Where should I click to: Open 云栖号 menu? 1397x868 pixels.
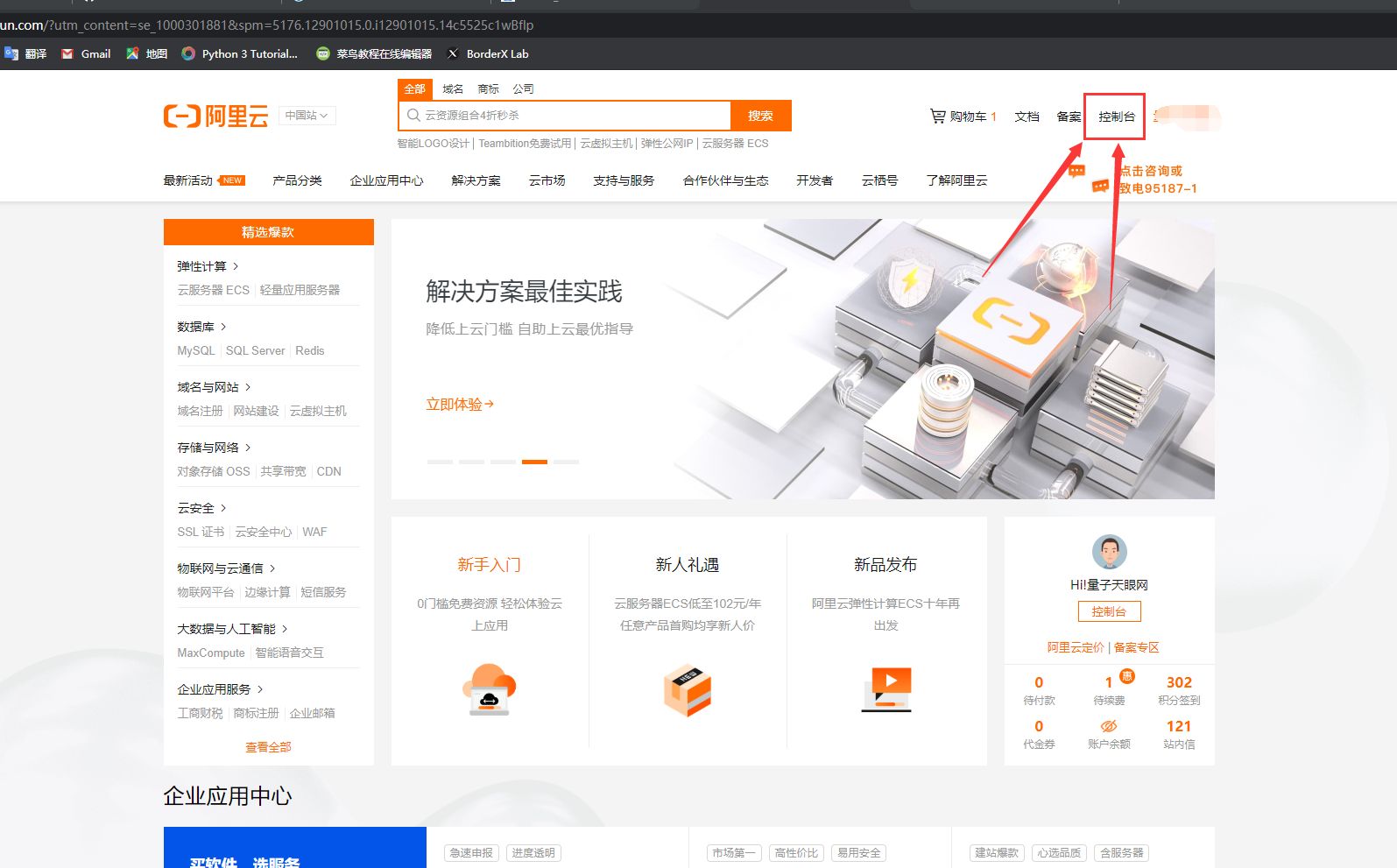[x=879, y=180]
